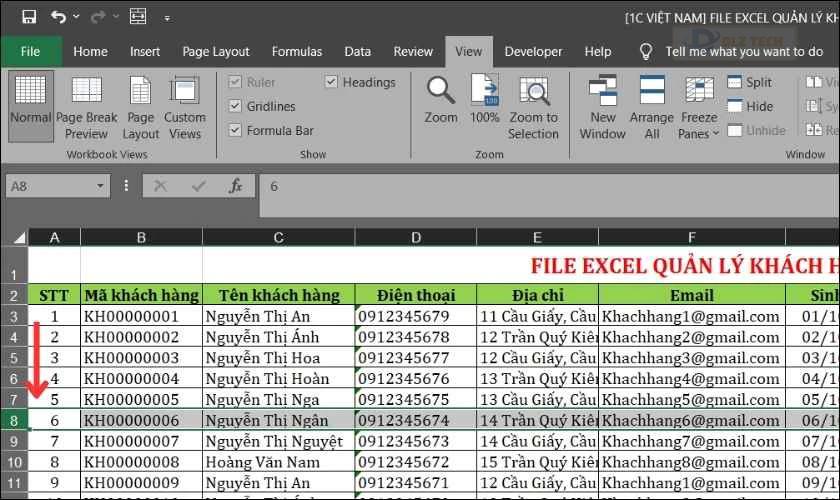Open the Zoom magnifier dialog
This screenshot has height=500, width=840.
coord(441,100)
